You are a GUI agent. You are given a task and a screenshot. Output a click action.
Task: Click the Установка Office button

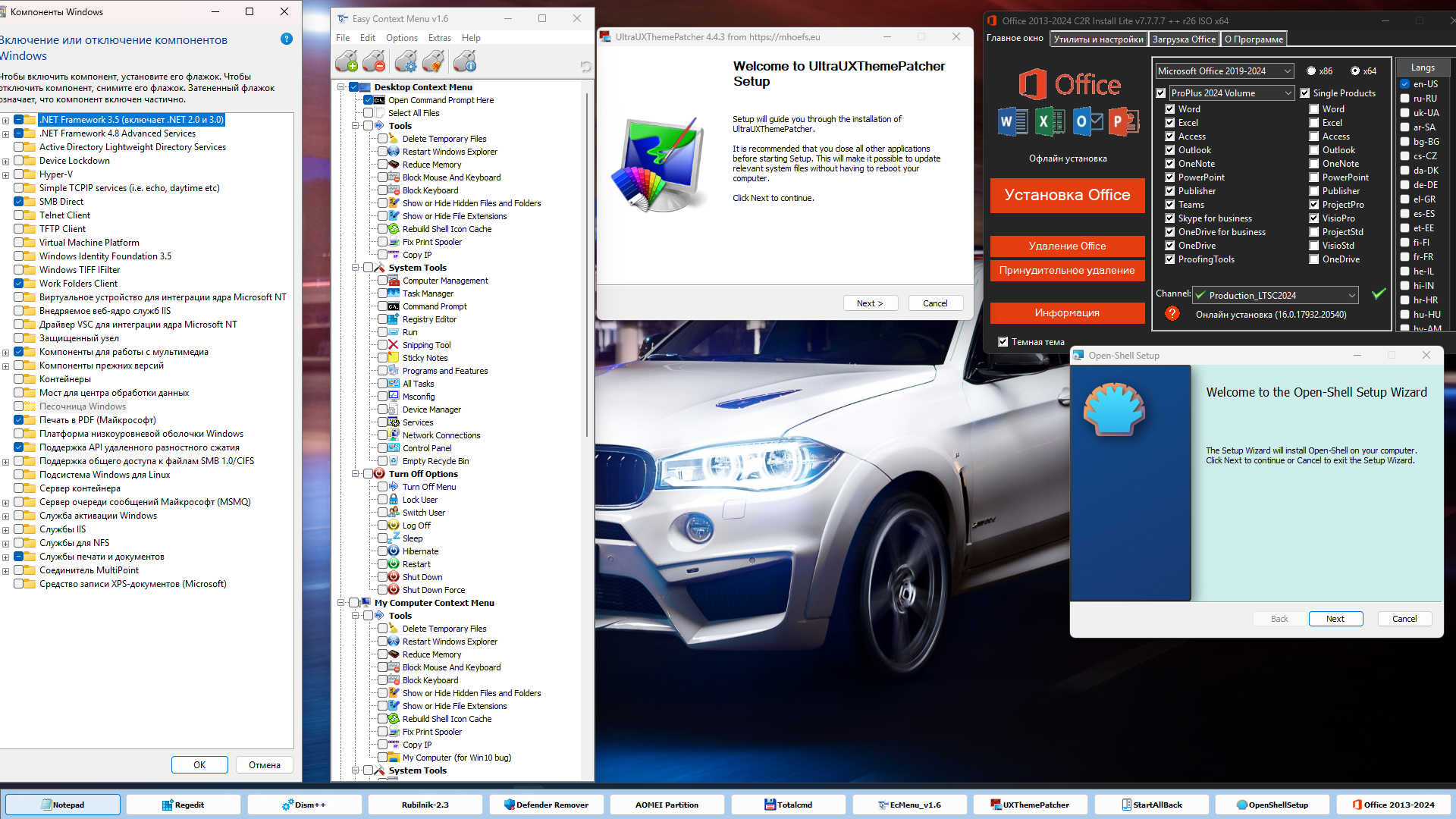click(x=1067, y=195)
